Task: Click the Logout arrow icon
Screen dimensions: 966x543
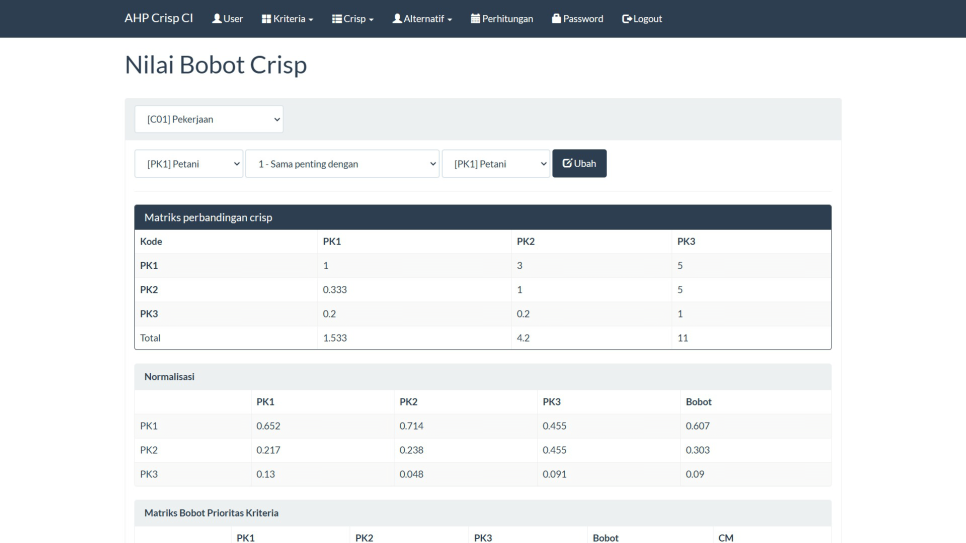Action: 627,19
